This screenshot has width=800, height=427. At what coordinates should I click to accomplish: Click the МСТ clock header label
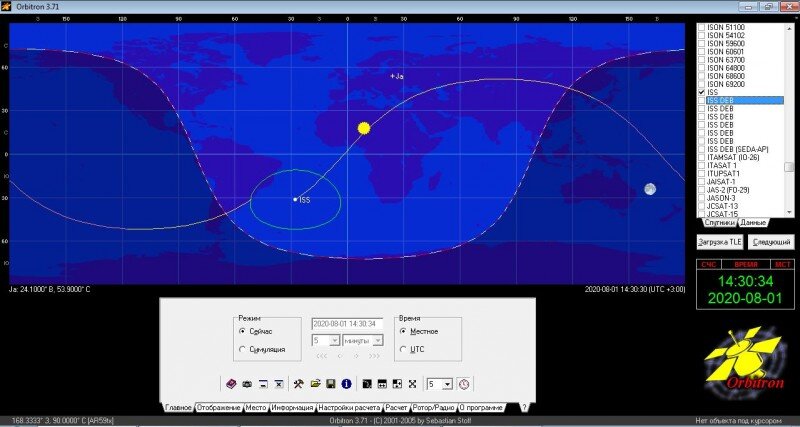coord(783,264)
